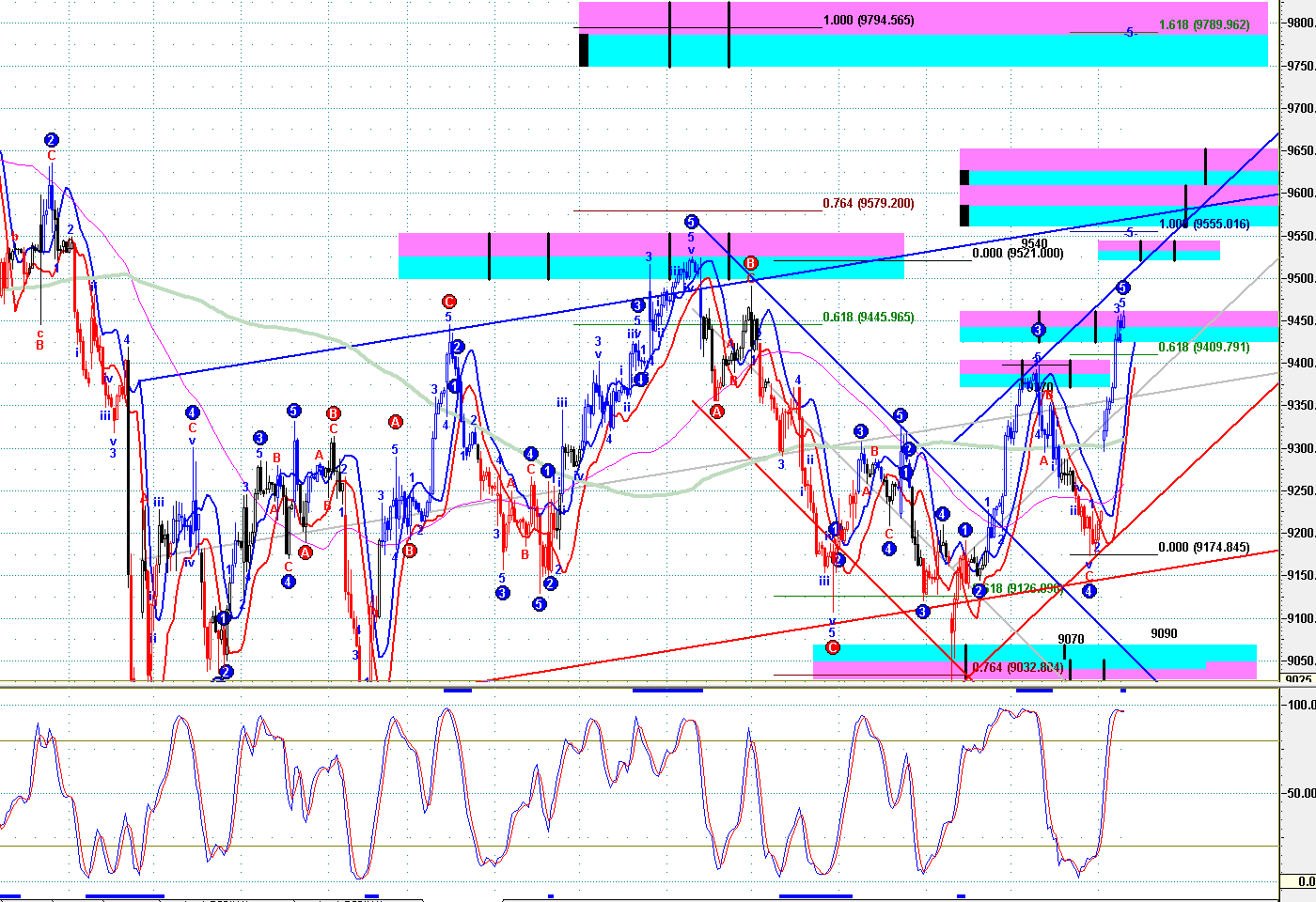The width and height of the screenshot is (1316, 902).
Task: Click the 9070 annotation beside the 9090 label
Action: [x=1071, y=639]
